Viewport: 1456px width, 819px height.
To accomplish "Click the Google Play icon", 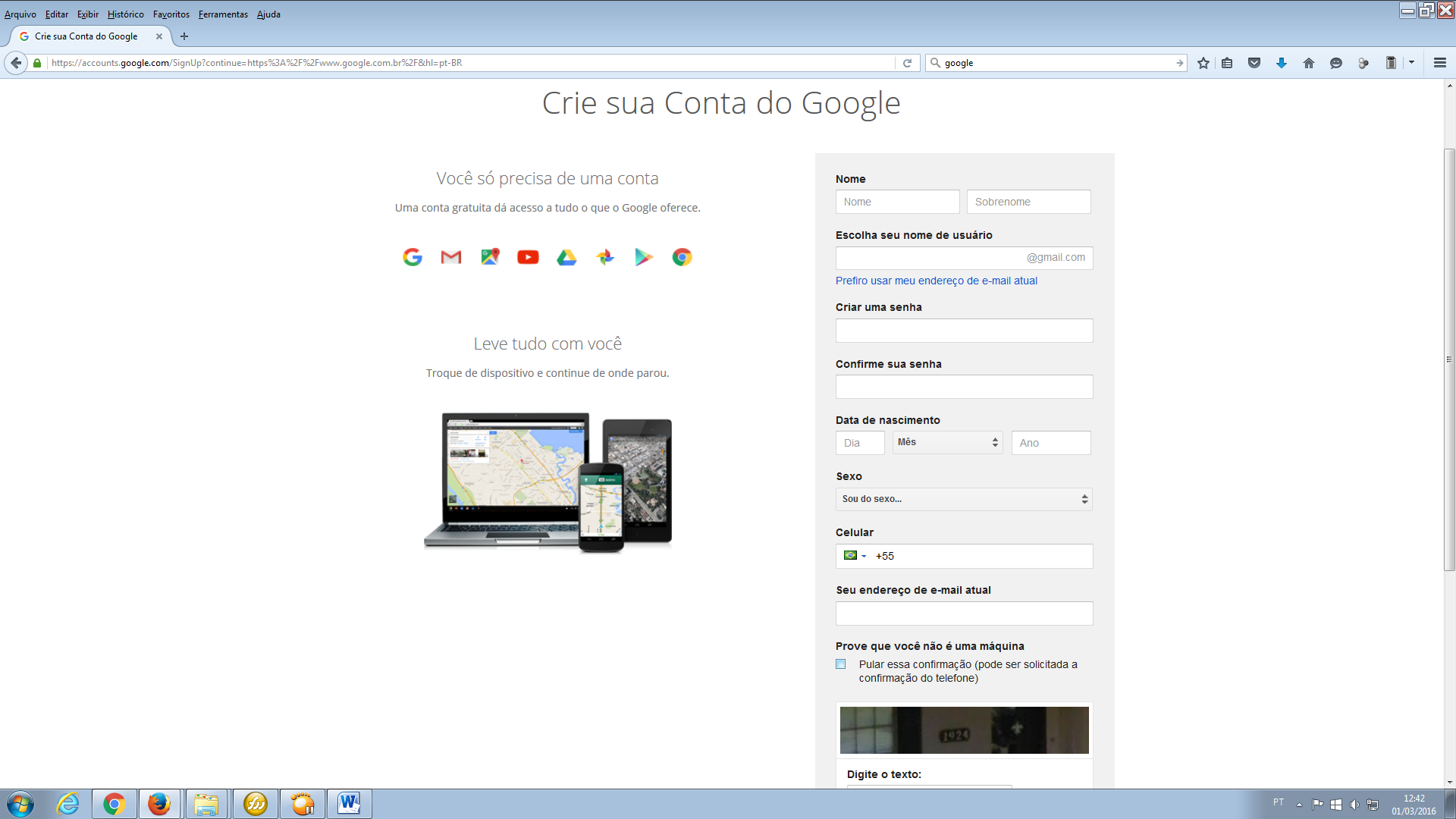I will (x=644, y=257).
